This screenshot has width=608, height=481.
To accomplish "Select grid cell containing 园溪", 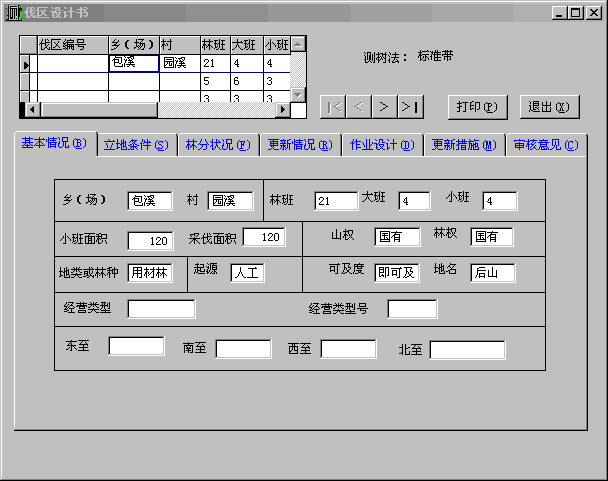I will click(x=180, y=63).
